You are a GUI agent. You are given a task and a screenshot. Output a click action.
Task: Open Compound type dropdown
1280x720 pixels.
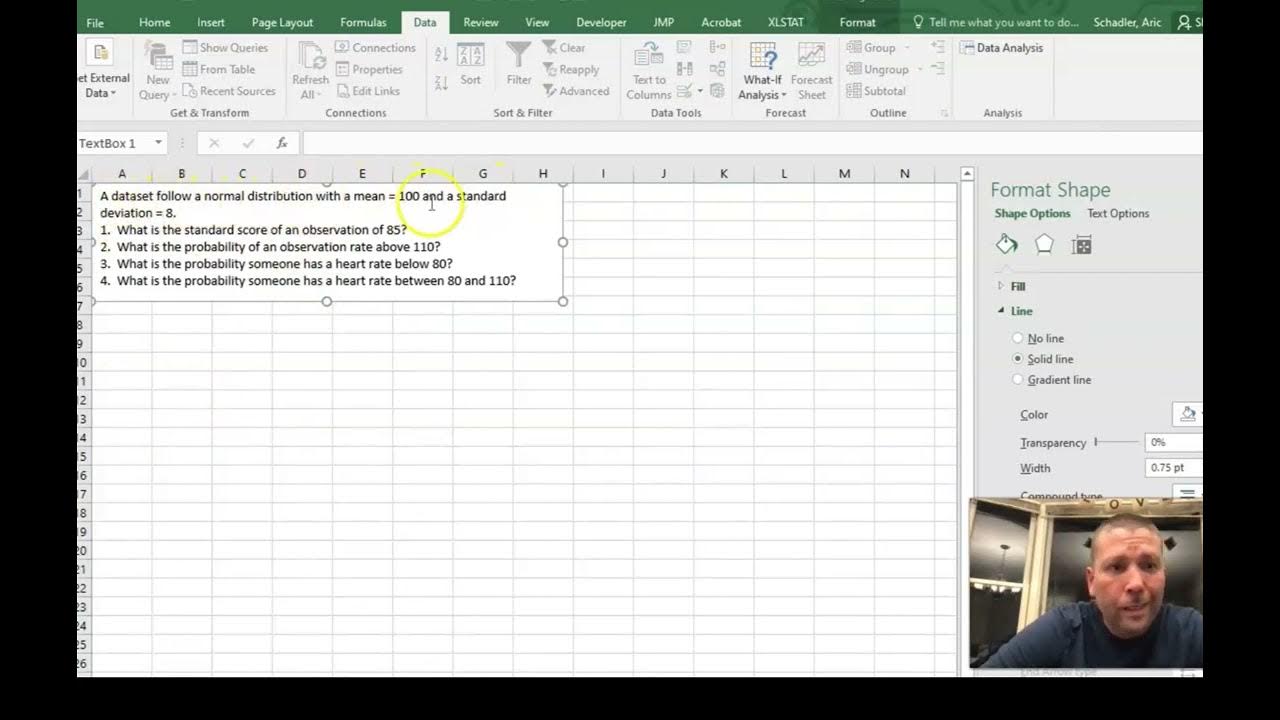pyautogui.click(x=1187, y=495)
